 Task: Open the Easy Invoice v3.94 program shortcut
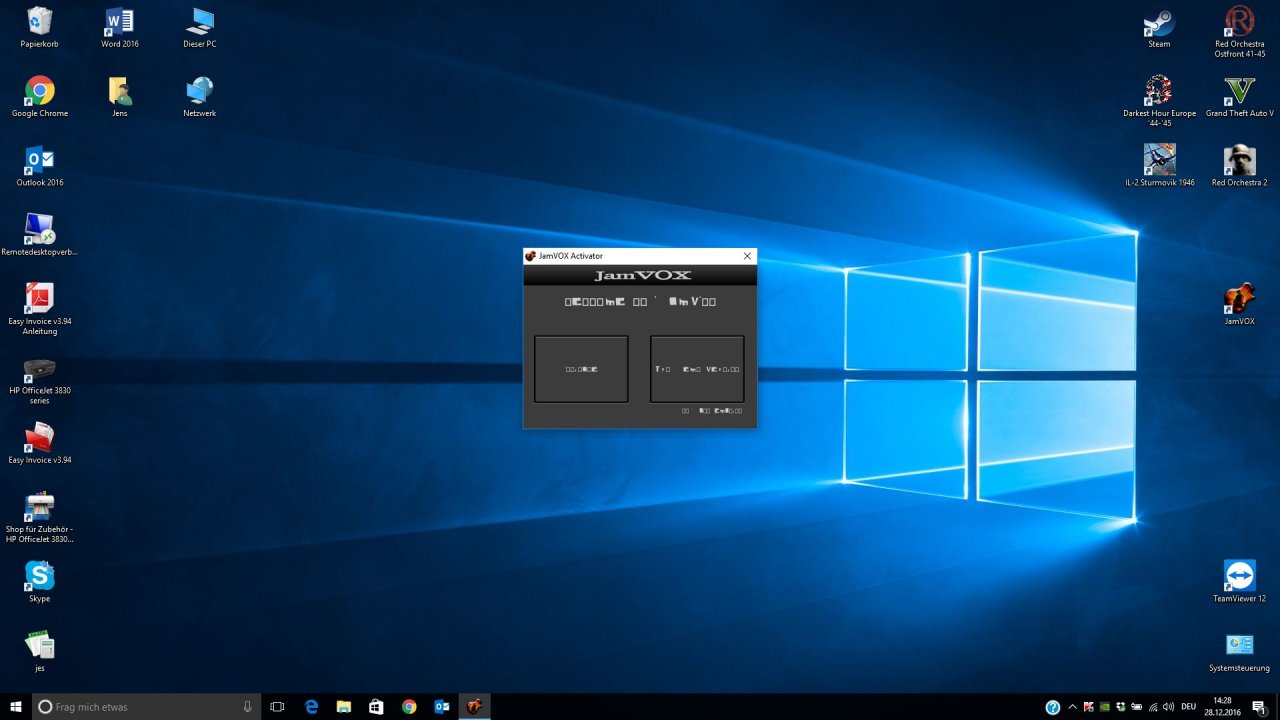40,443
